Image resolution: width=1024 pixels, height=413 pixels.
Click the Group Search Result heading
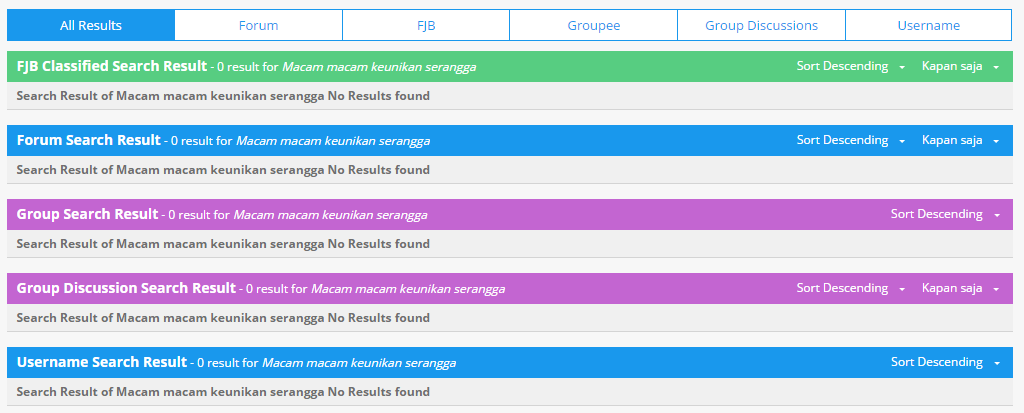tap(87, 214)
